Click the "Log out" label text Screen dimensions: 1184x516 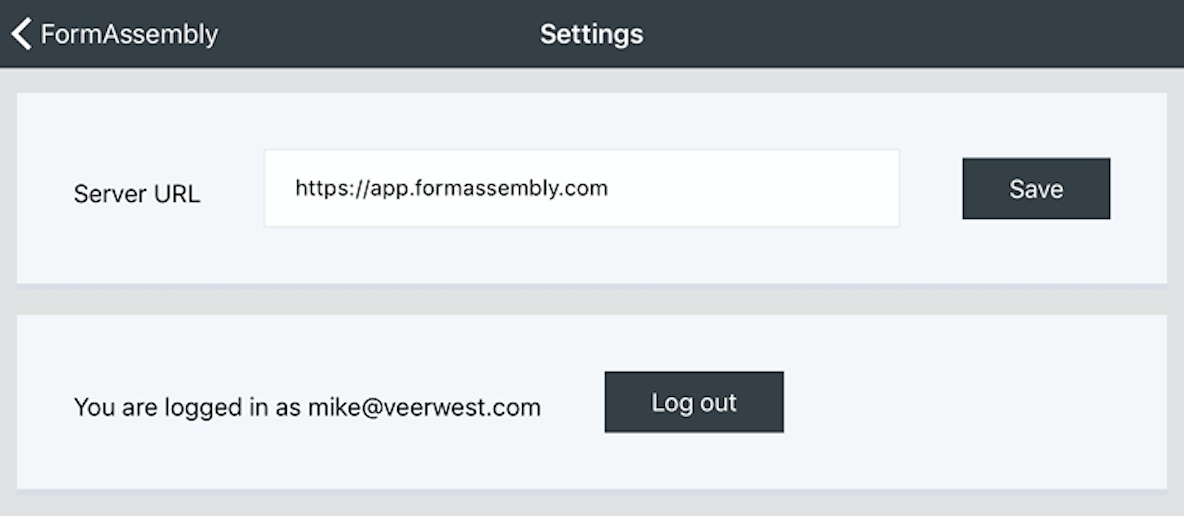pyautogui.click(x=694, y=402)
